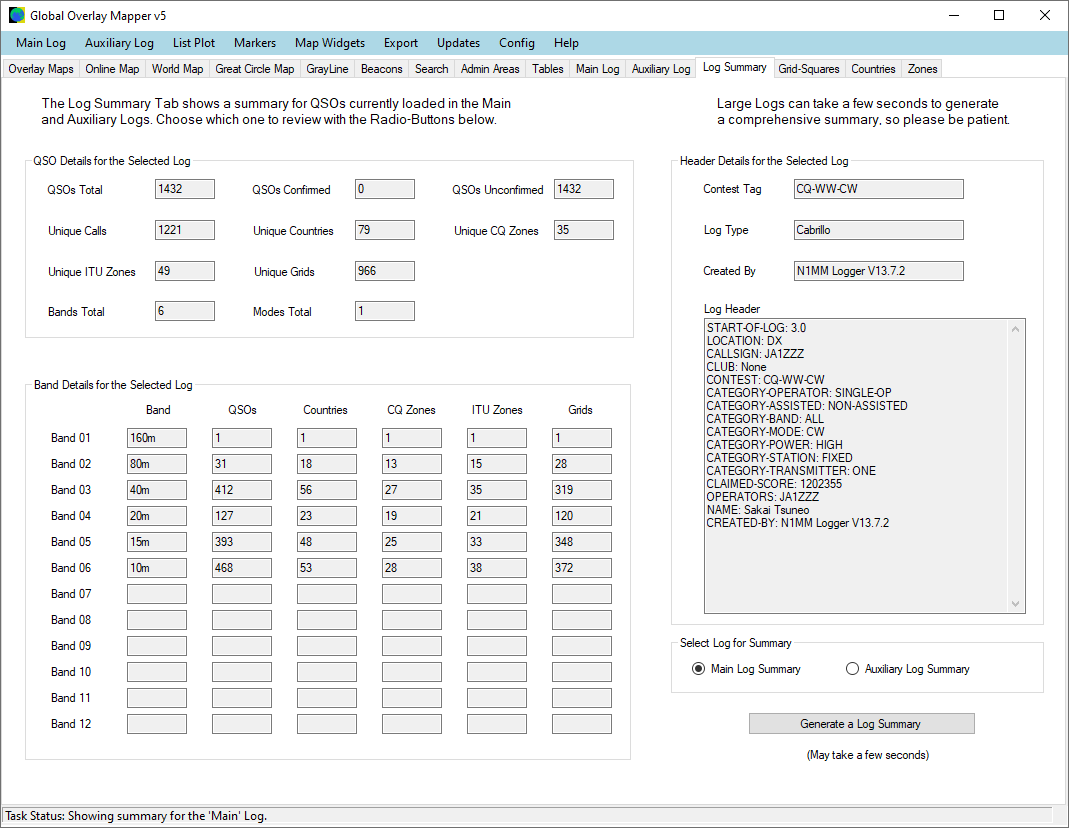This screenshot has height=828, width=1069.
Task: Click the Band 06 field showing 10m
Action: [157, 568]
